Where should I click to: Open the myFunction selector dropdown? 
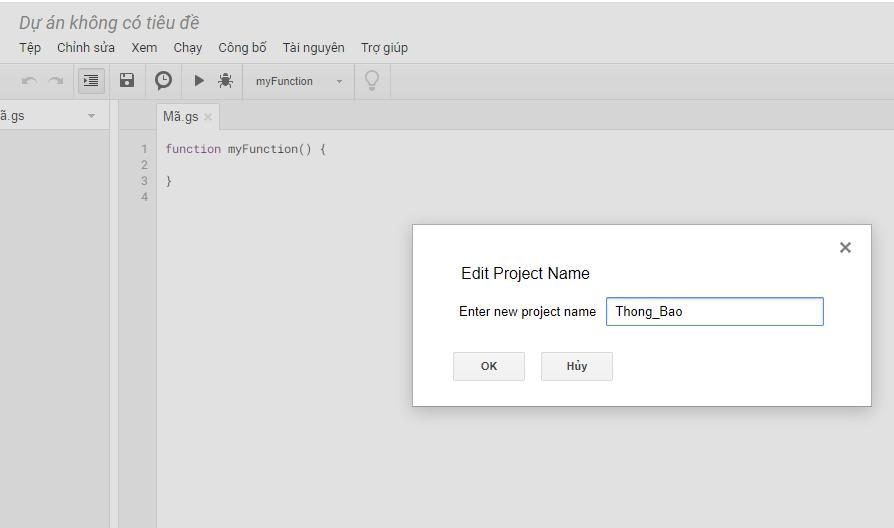298,82
